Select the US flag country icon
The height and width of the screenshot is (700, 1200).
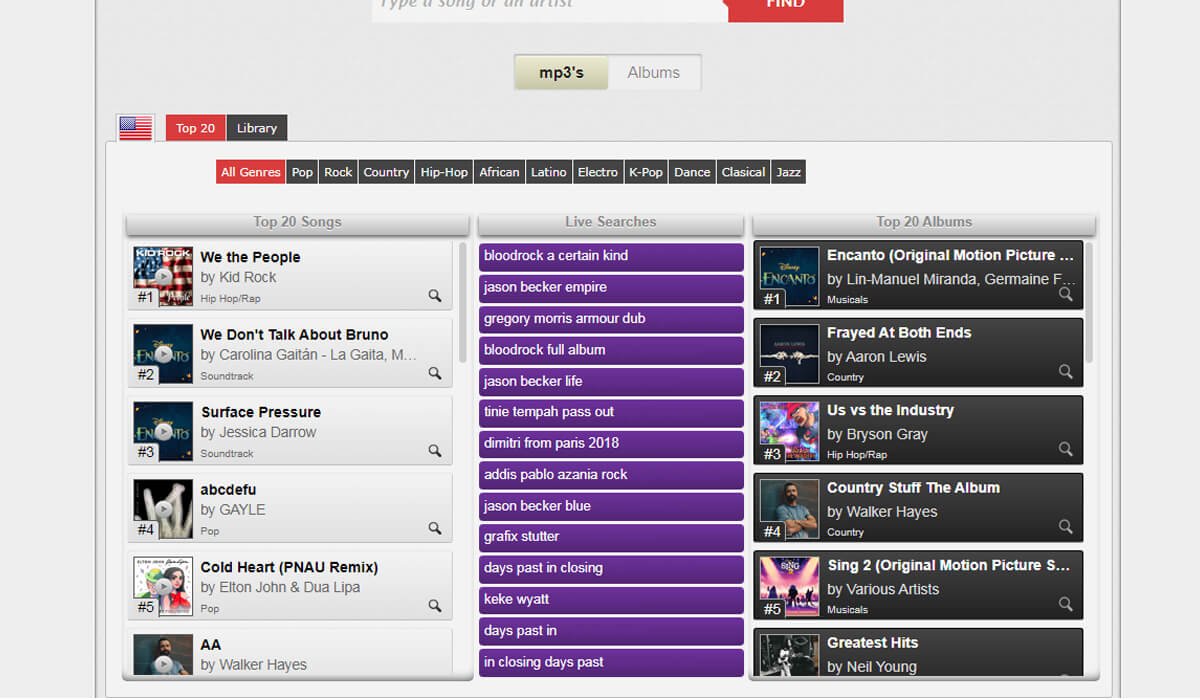coord(135,127)
